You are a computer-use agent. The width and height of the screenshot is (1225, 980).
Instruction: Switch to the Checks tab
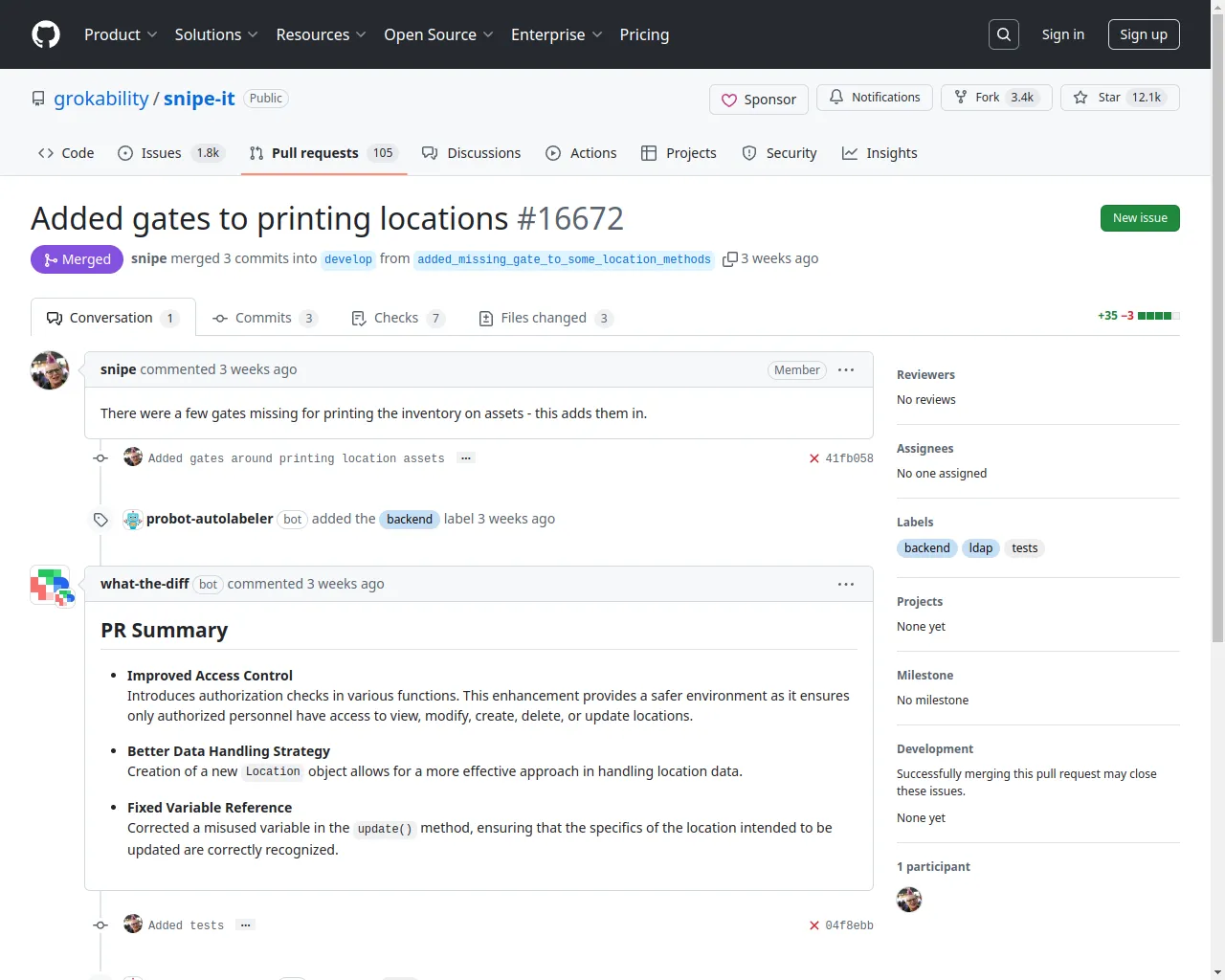[398, 318]
